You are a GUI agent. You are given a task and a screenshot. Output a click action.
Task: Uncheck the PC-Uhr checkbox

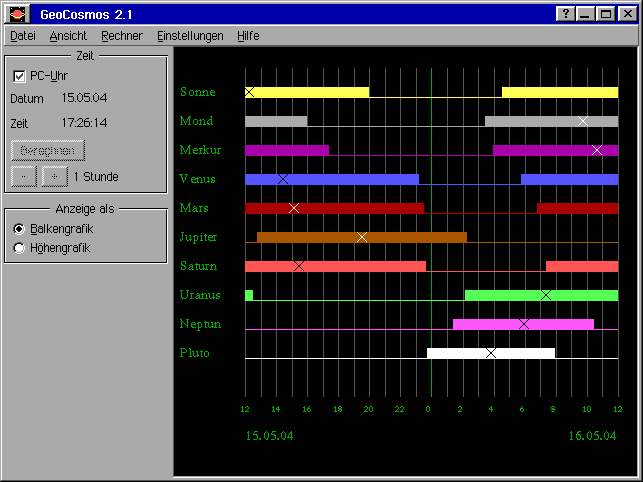19,76
